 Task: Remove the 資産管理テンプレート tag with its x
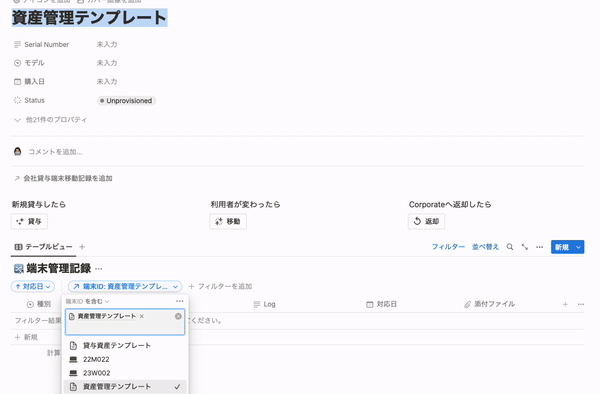click(142, 316)
